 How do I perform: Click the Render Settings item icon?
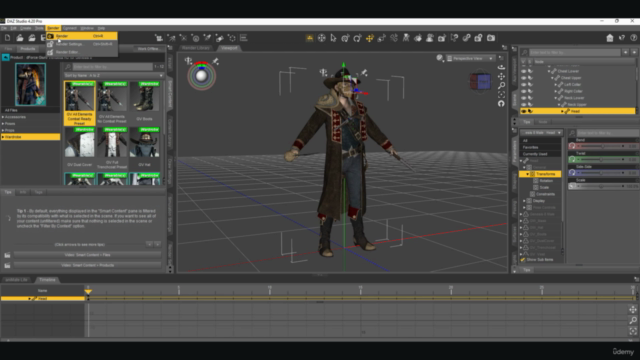tap(50, 44)
